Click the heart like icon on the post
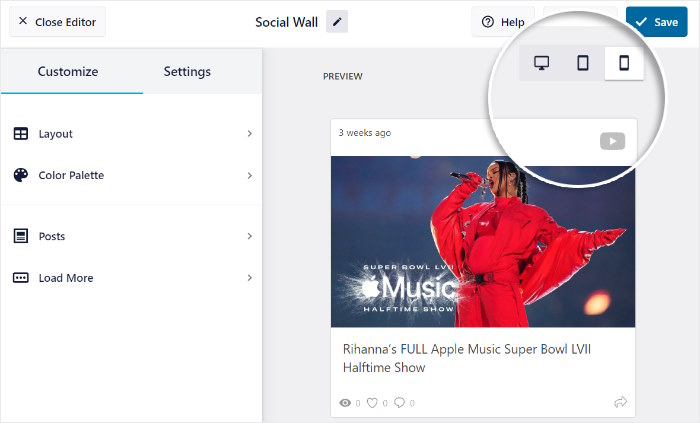Screen dimensions: 700x423 pos(372,403)
